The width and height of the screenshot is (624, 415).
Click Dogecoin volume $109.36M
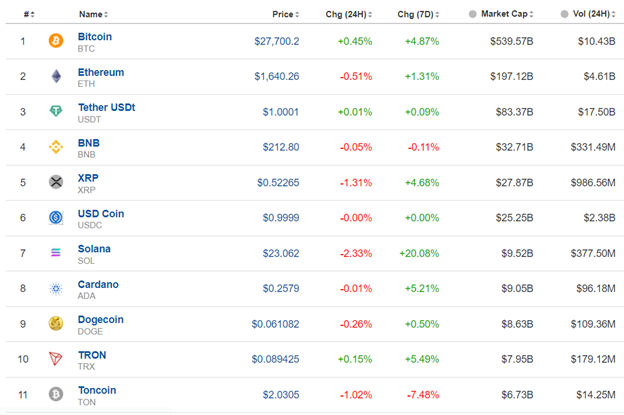pyautogui.click(x=593, y=324)
